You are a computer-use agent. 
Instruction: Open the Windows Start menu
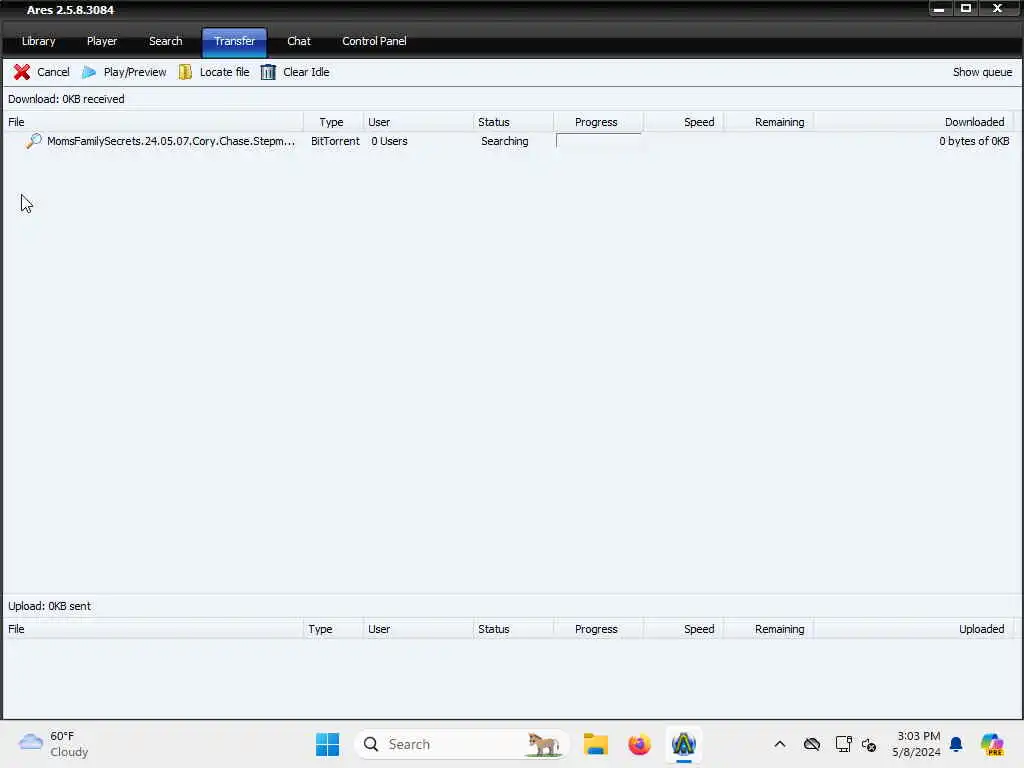[x=327, y=744]
